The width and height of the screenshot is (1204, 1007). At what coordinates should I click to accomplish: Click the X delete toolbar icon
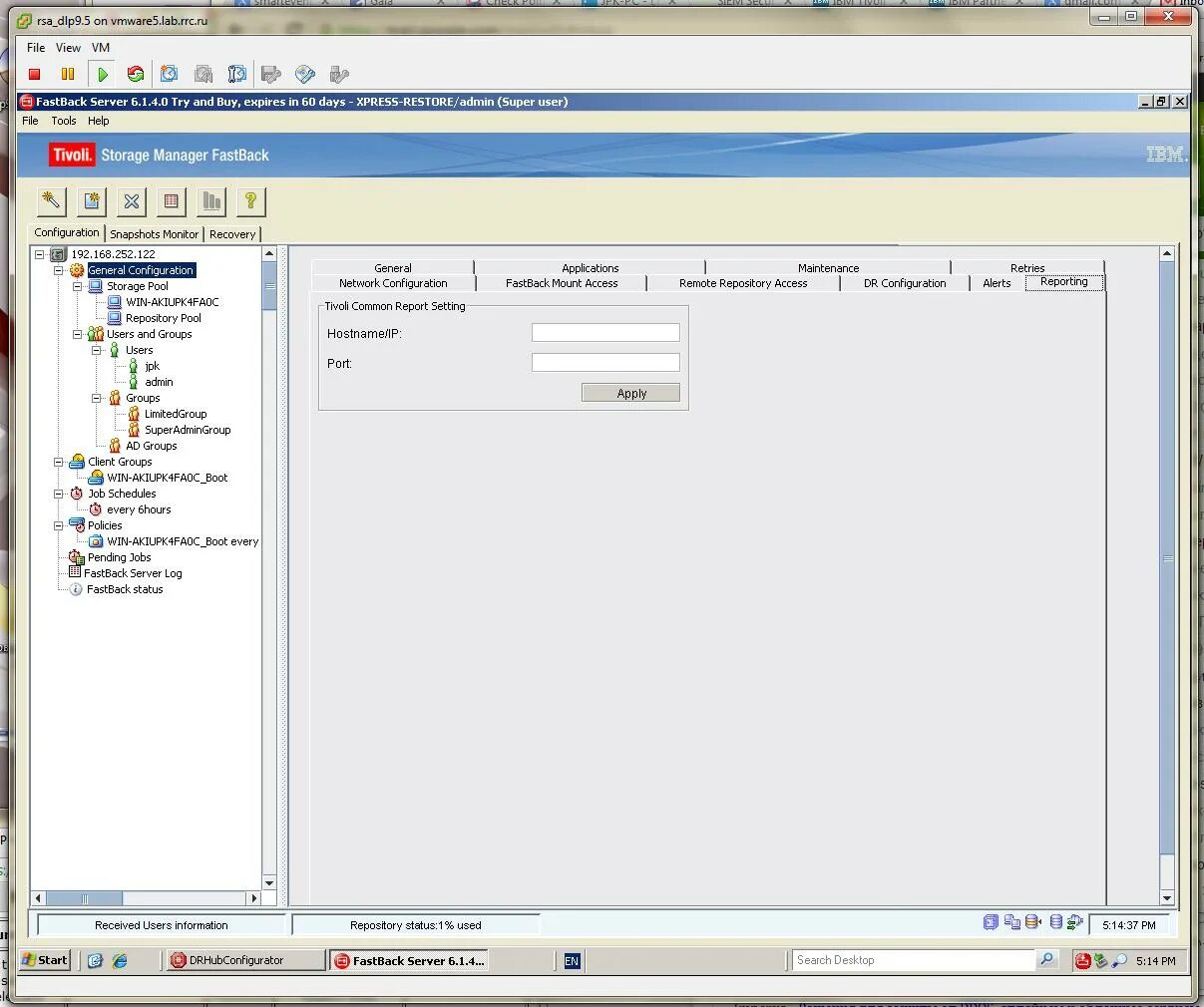131,201
